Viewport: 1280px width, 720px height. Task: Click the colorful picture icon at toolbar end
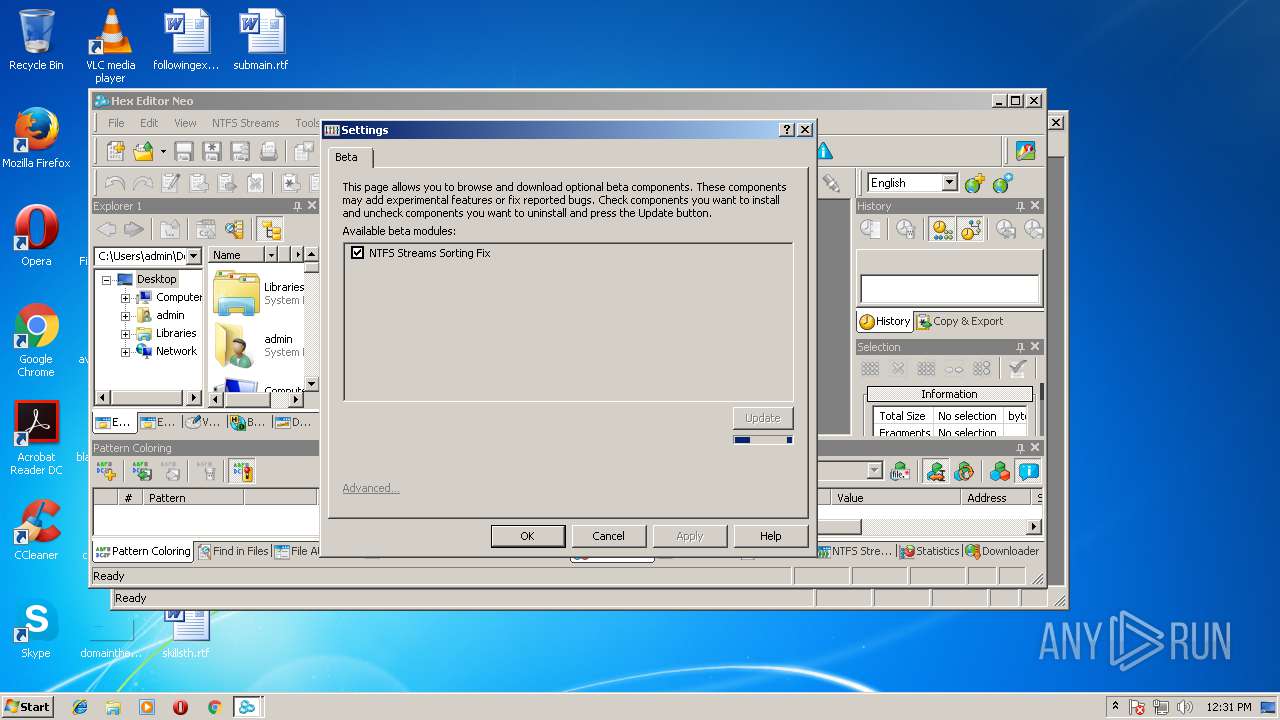[1025, 151]
